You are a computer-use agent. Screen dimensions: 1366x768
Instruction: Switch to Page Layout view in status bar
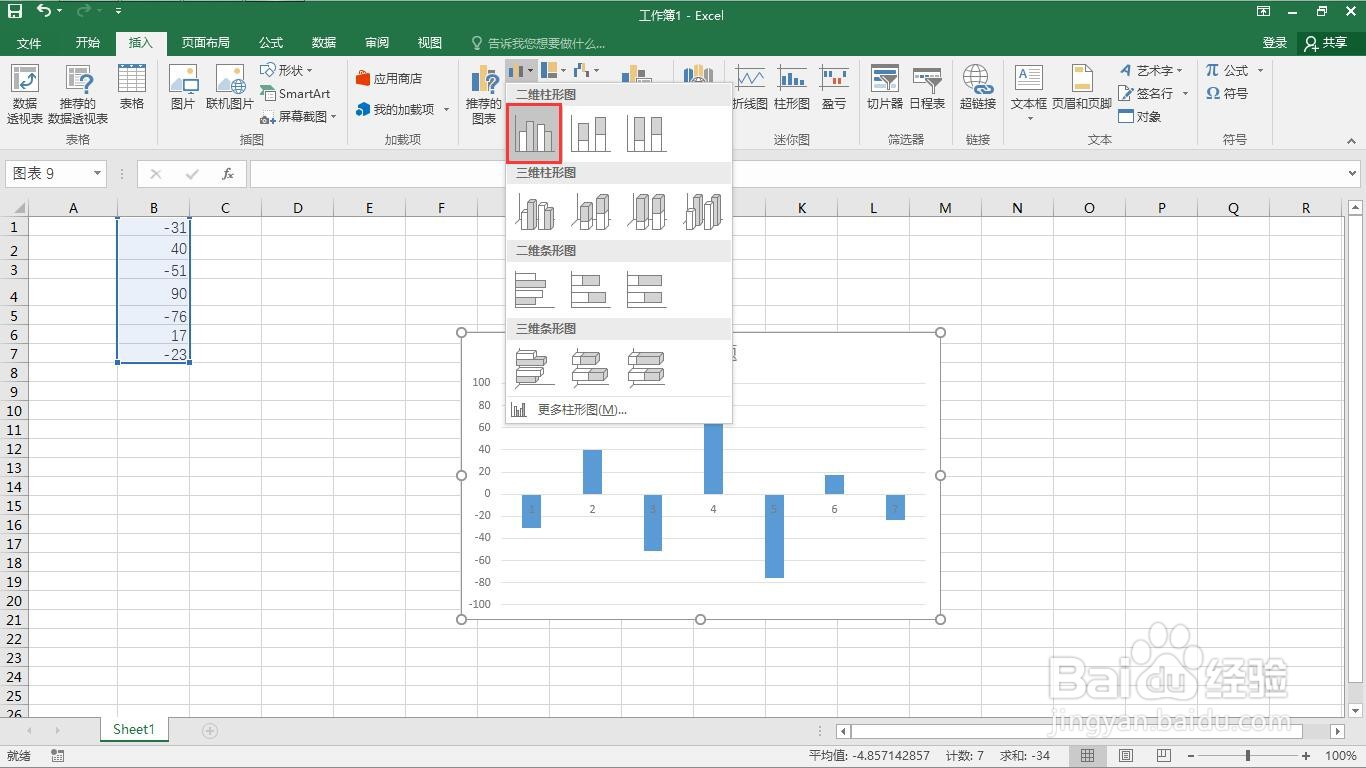(x=1126, y=756)
